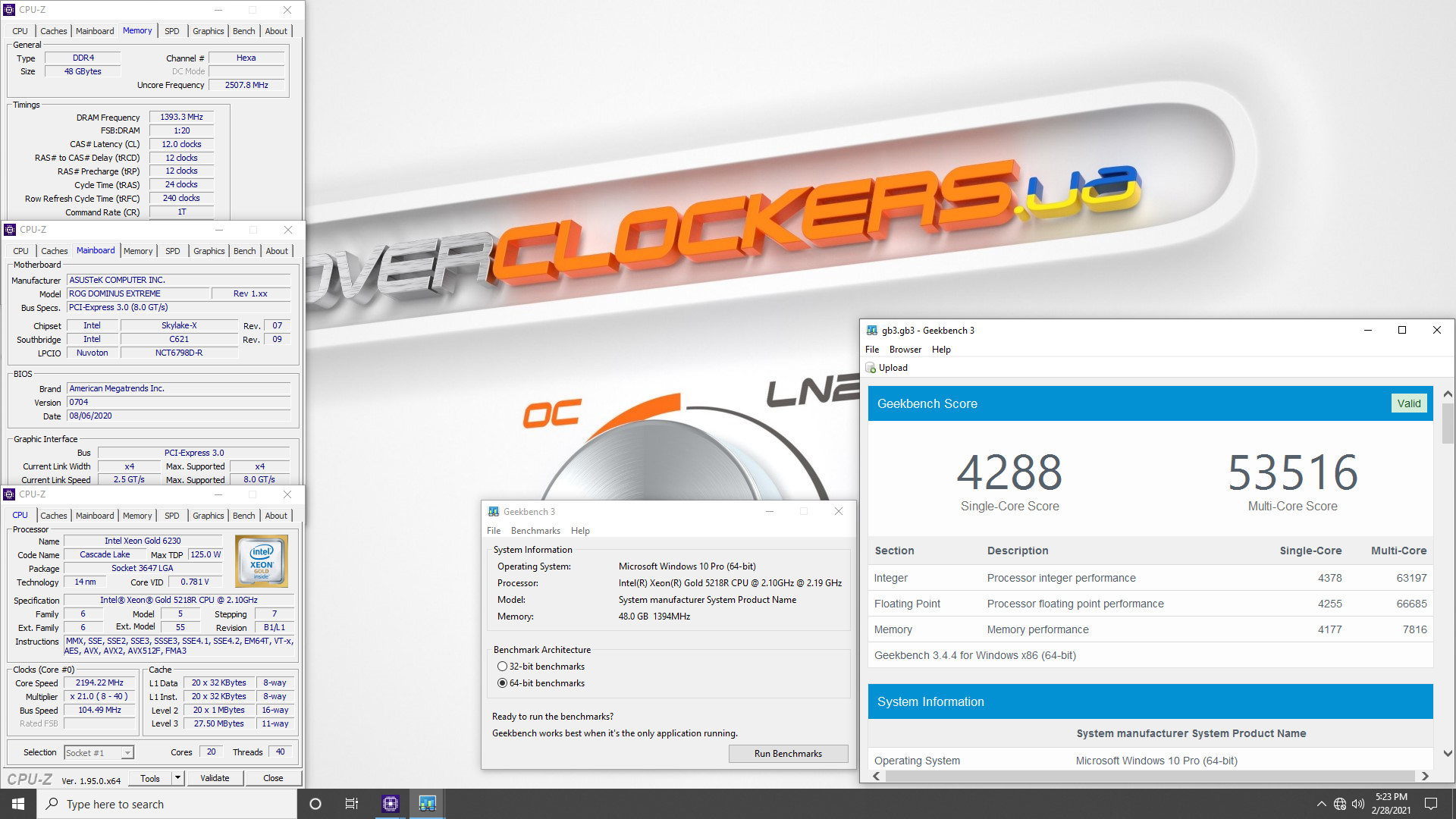
Task: Switch to Caches tab in bottom CPU-Z window
Action: coord(54,516)
